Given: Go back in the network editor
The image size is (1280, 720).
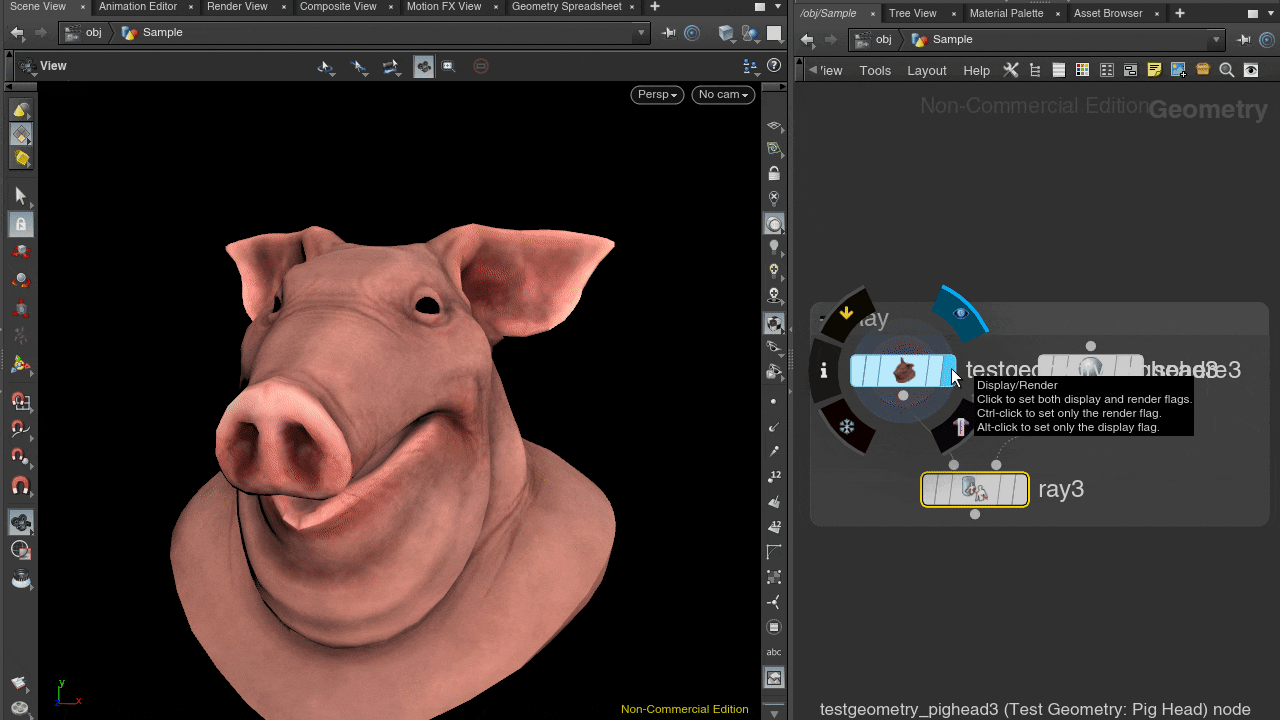Looking at the screenshot, I should point(808,40).
